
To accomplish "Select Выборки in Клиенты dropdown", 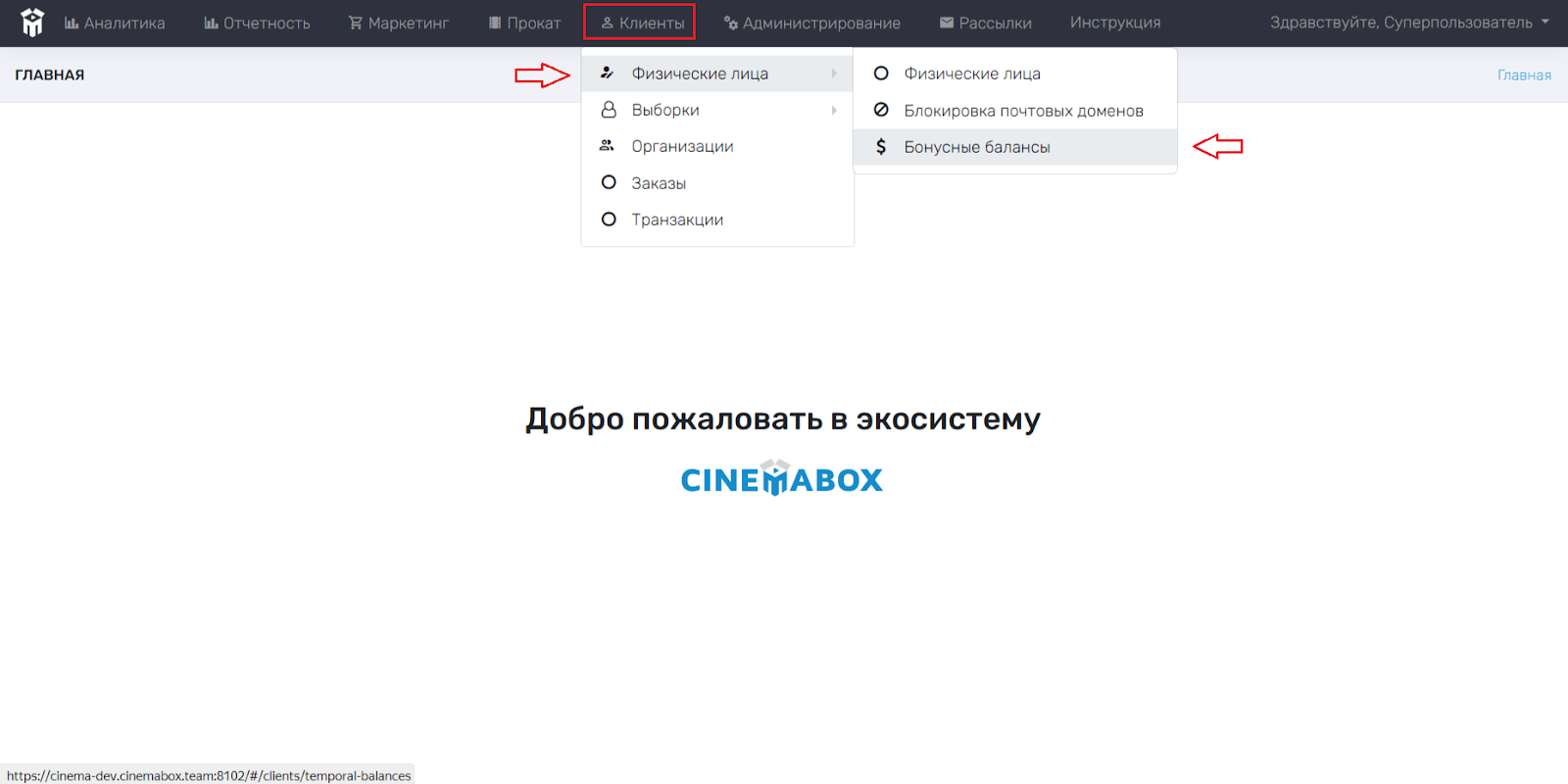I will coord(717,110).
